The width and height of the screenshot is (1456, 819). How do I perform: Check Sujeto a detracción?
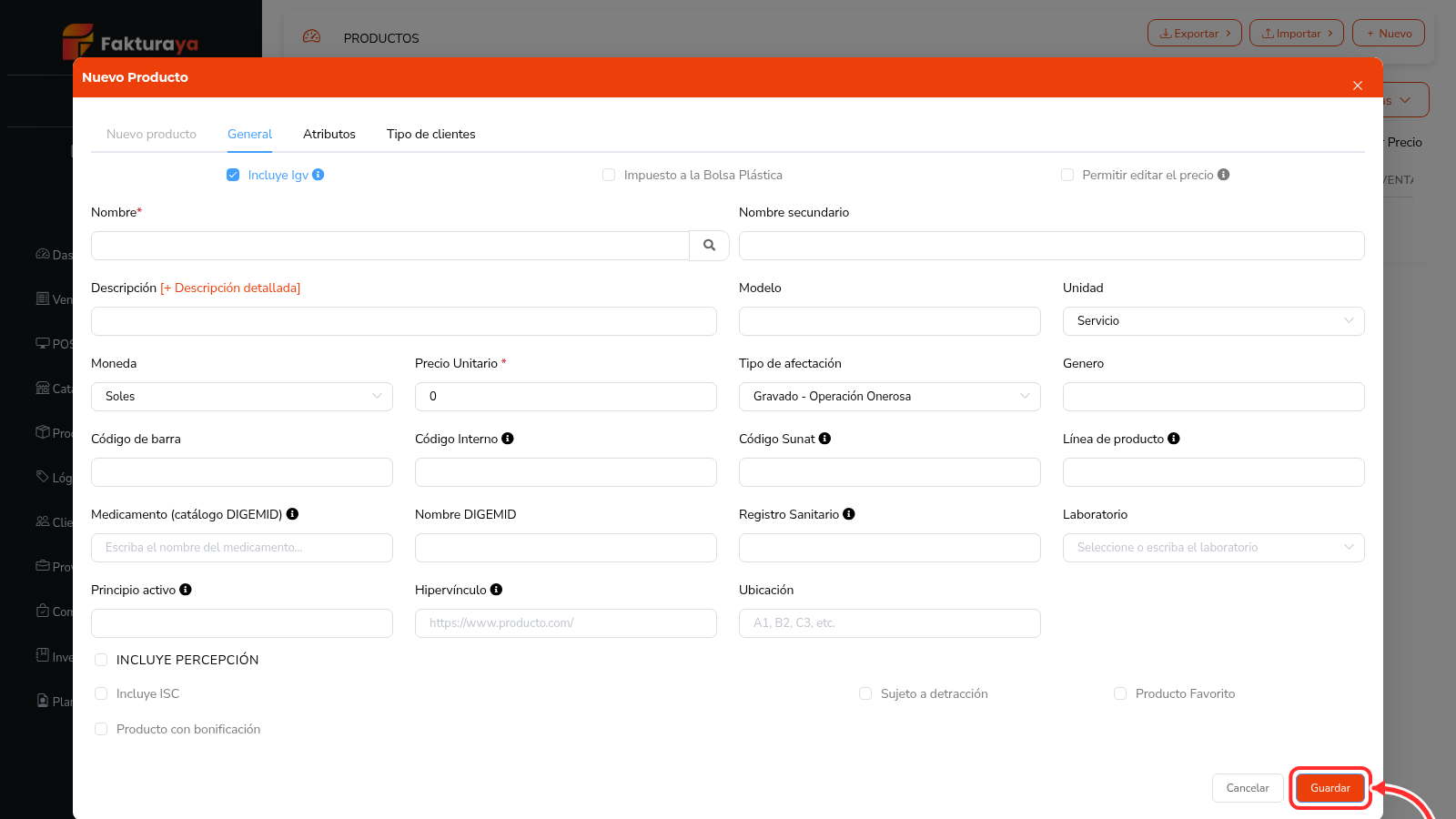tap(865, 693)
